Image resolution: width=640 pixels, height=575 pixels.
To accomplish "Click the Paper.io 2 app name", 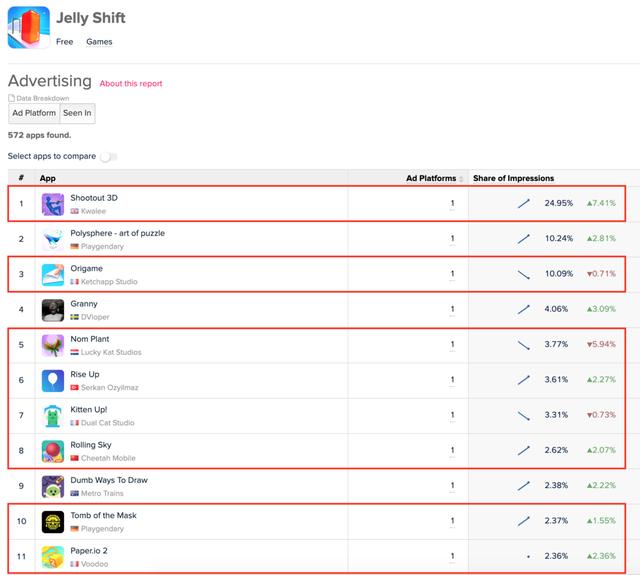I will 91,550.
